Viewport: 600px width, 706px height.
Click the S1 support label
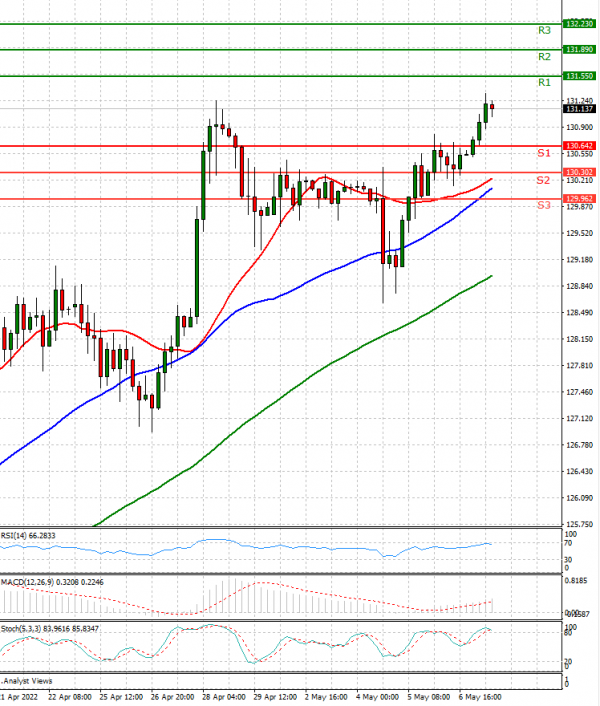pyautogui.click(x=544, y=154)
